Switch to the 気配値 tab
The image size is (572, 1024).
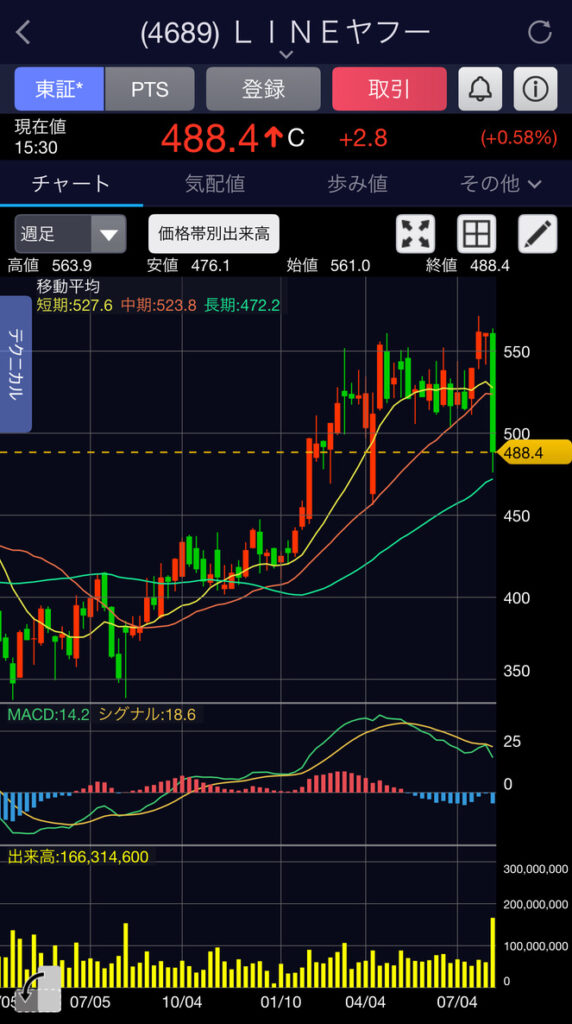click(x=215, y=184)
